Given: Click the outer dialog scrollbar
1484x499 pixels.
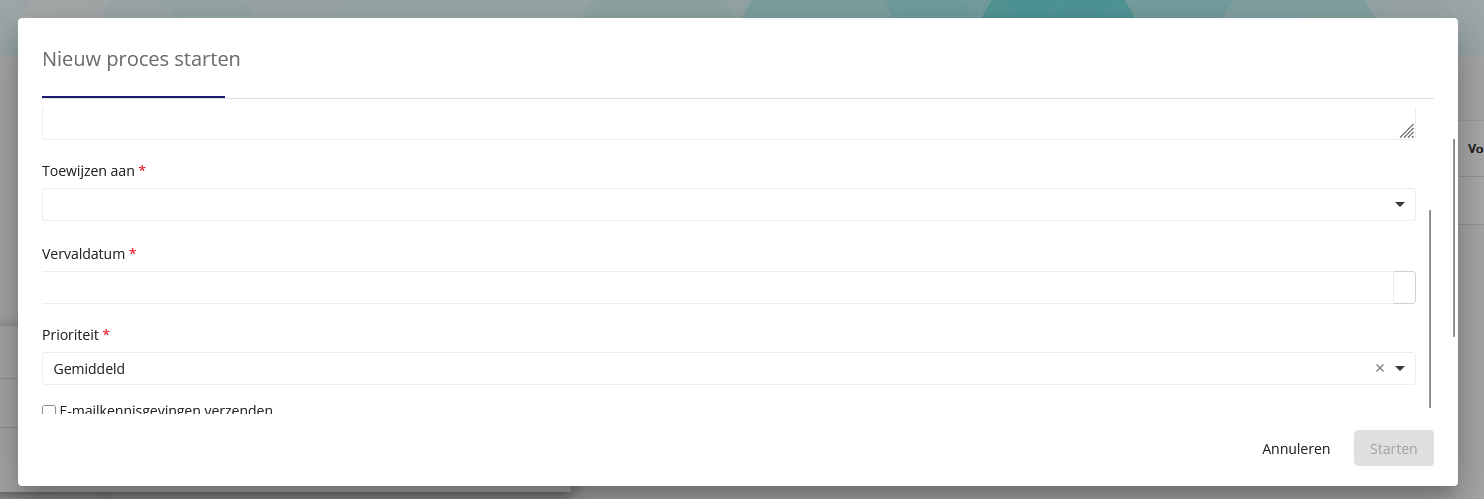Looking at the screenshot, I should (x=1455, y=238).
